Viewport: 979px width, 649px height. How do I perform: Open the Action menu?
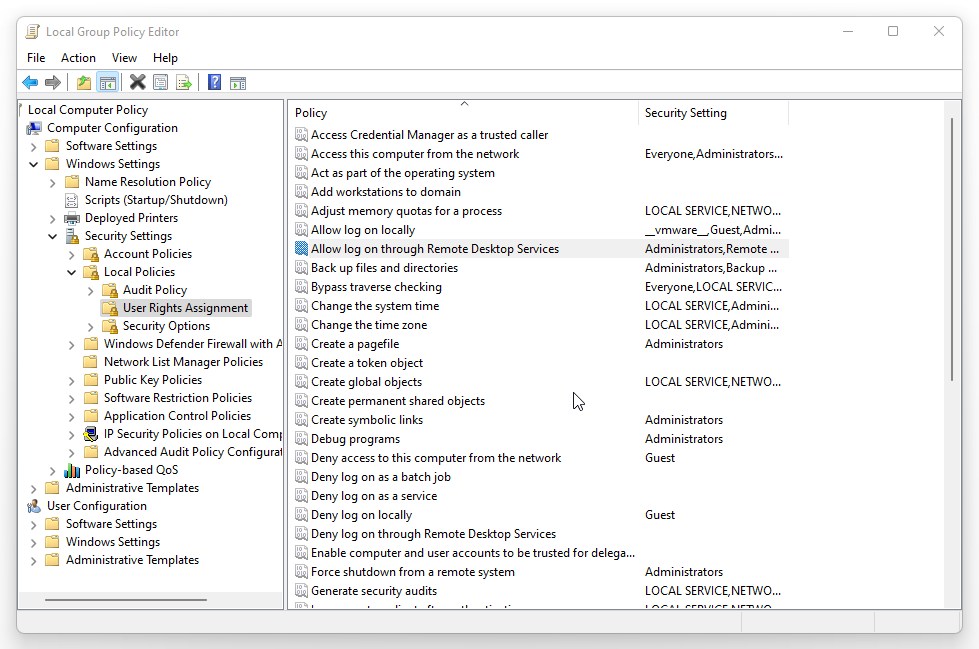click(x=78, y=58)
